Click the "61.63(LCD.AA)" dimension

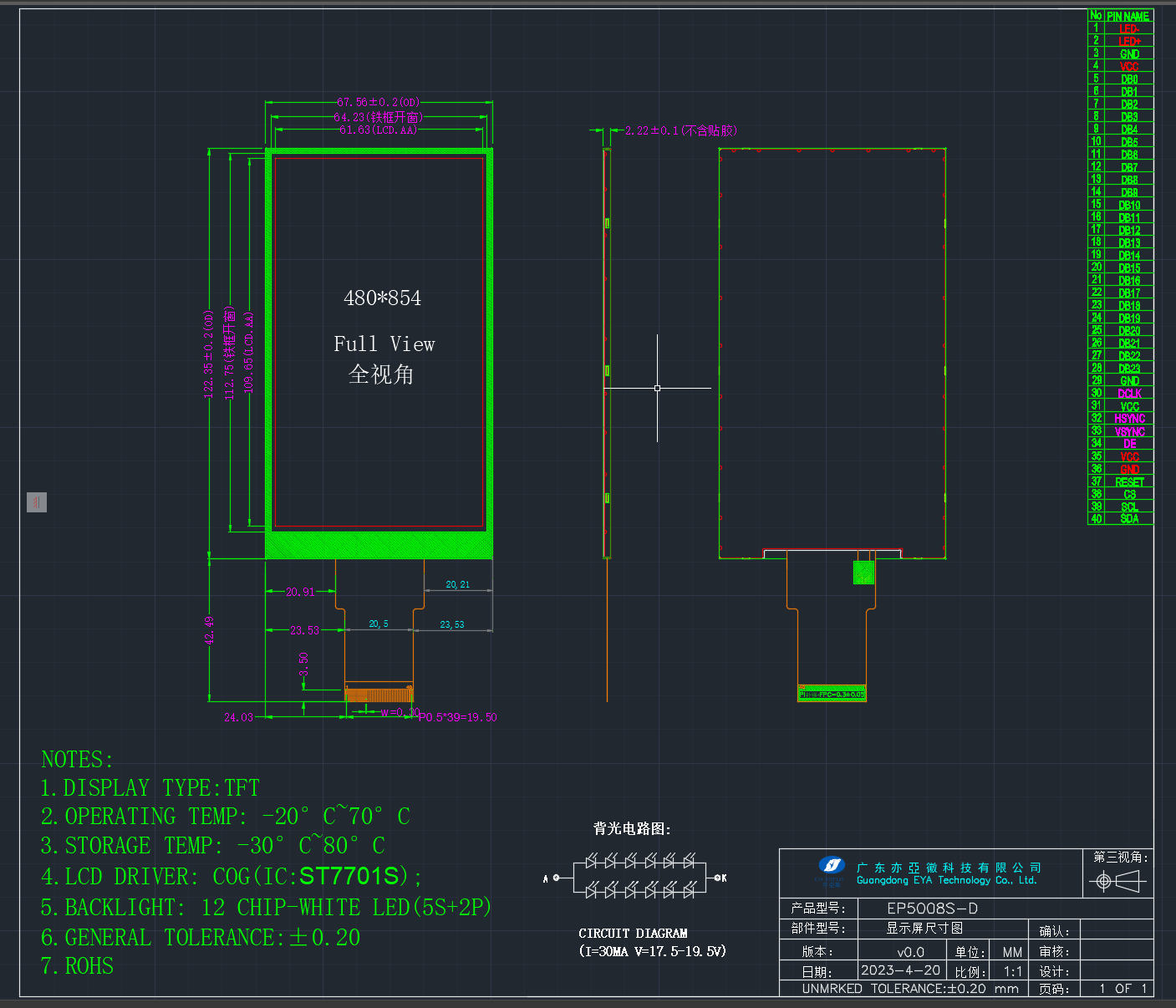pos(378,130)
